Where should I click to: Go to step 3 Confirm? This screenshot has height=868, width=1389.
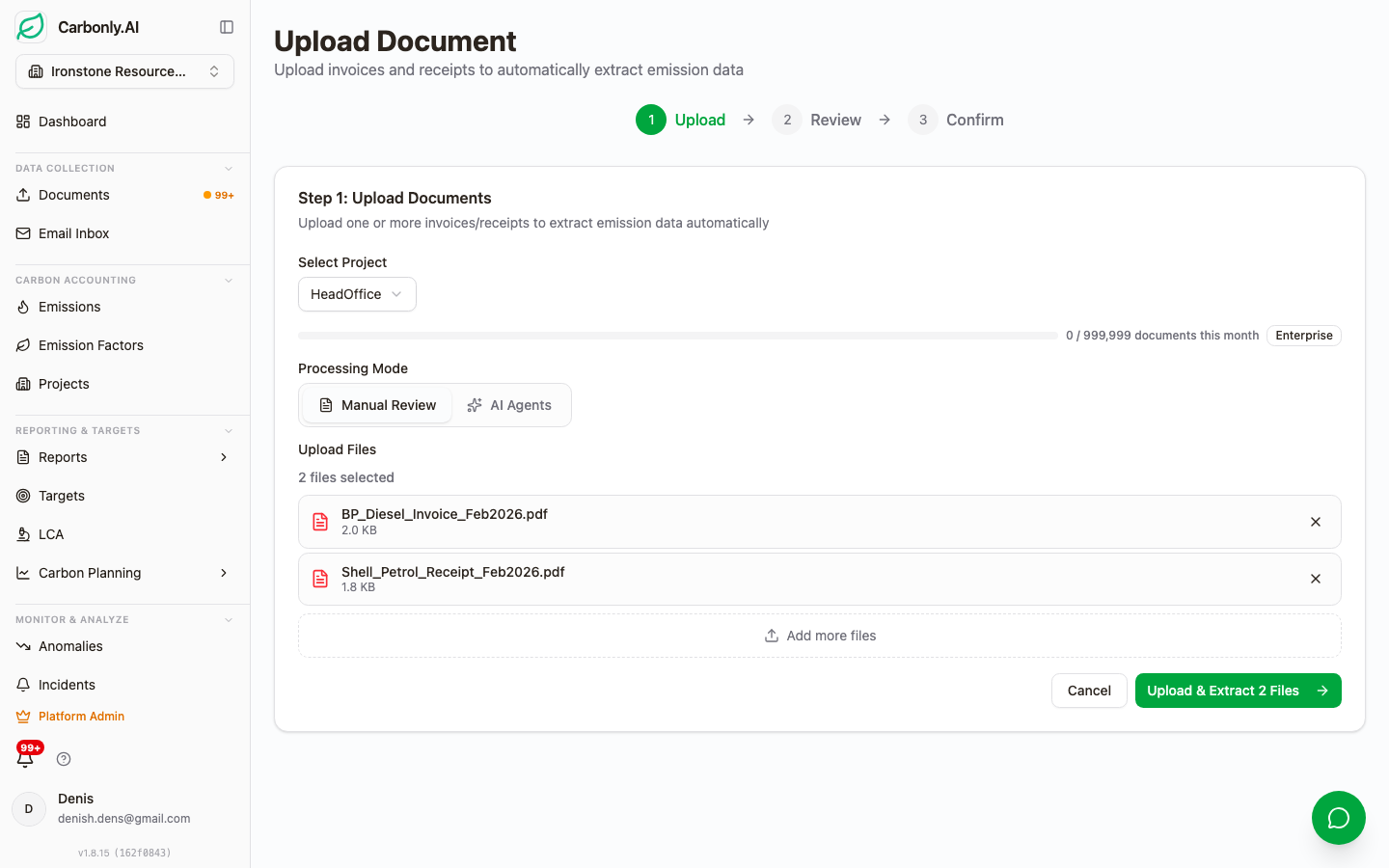pos(956,120)
